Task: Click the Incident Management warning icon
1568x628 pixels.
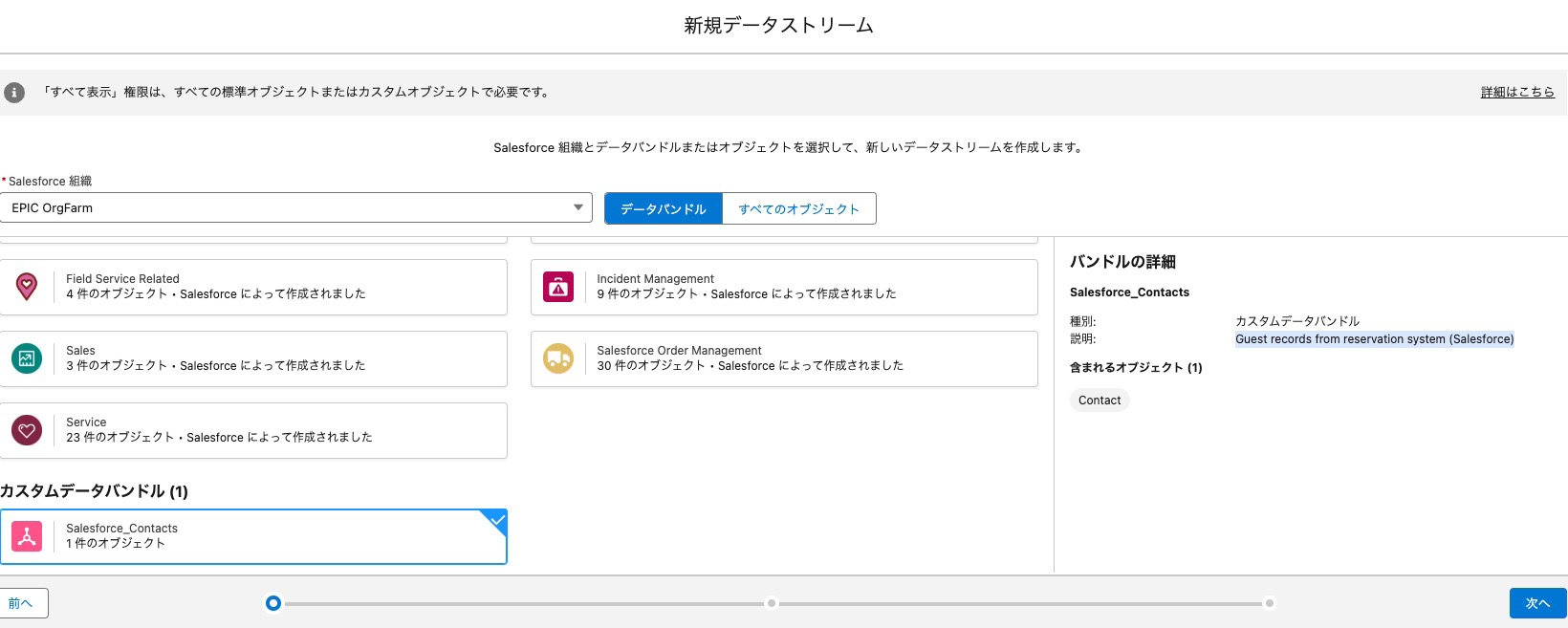Action: point(558,287)
